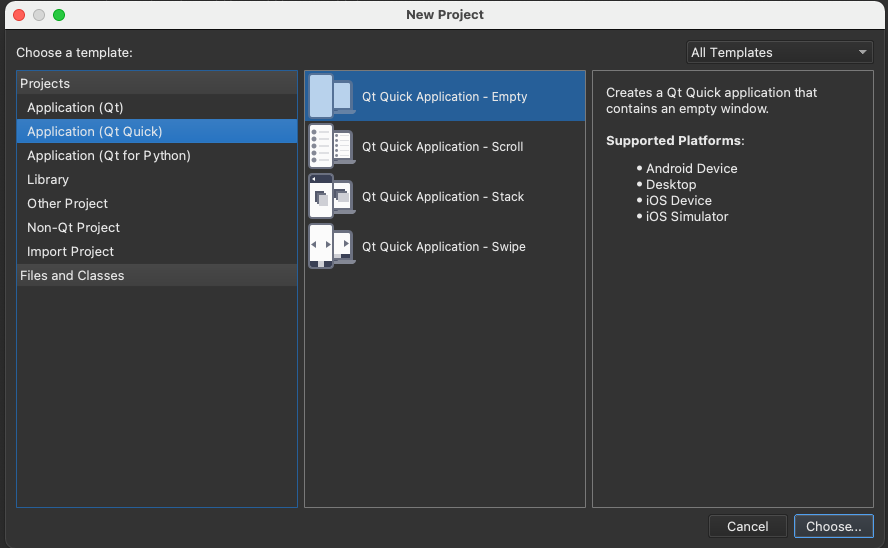Click the Projects section header
Screen dimensions: 888x548
(45, 84)
